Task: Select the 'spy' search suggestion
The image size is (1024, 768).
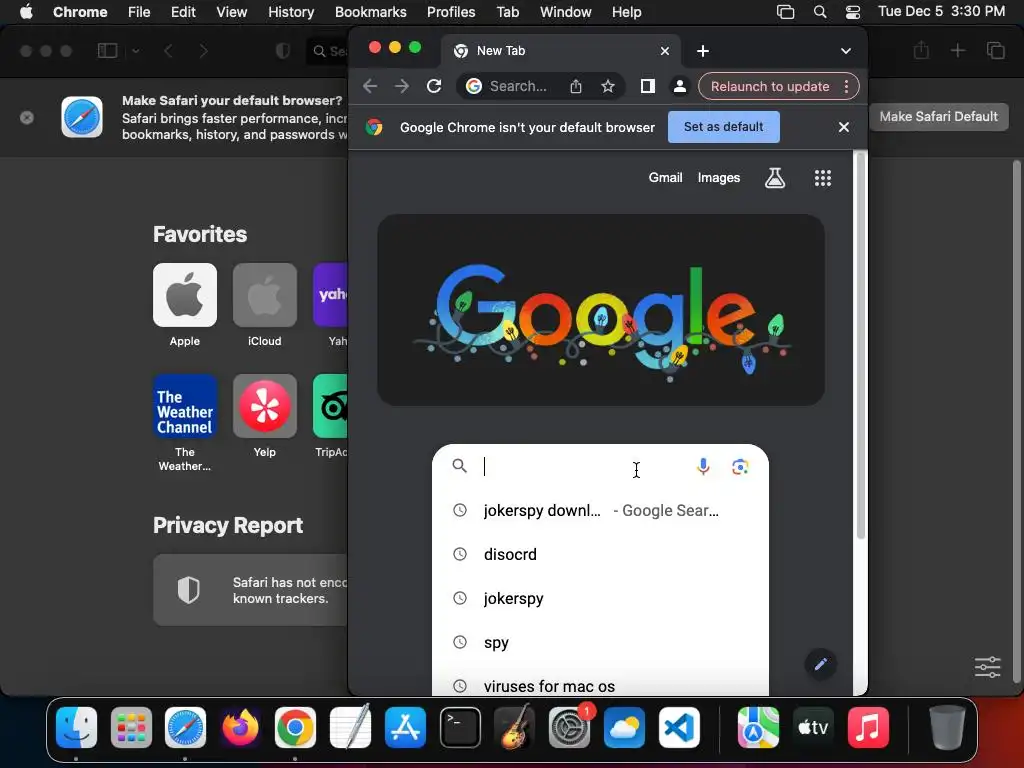Action: (x=600, y=643)
